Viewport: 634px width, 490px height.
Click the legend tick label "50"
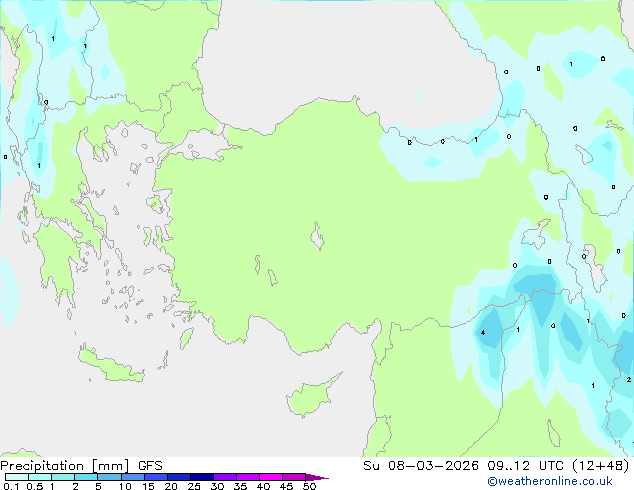(x=309, y=487)
